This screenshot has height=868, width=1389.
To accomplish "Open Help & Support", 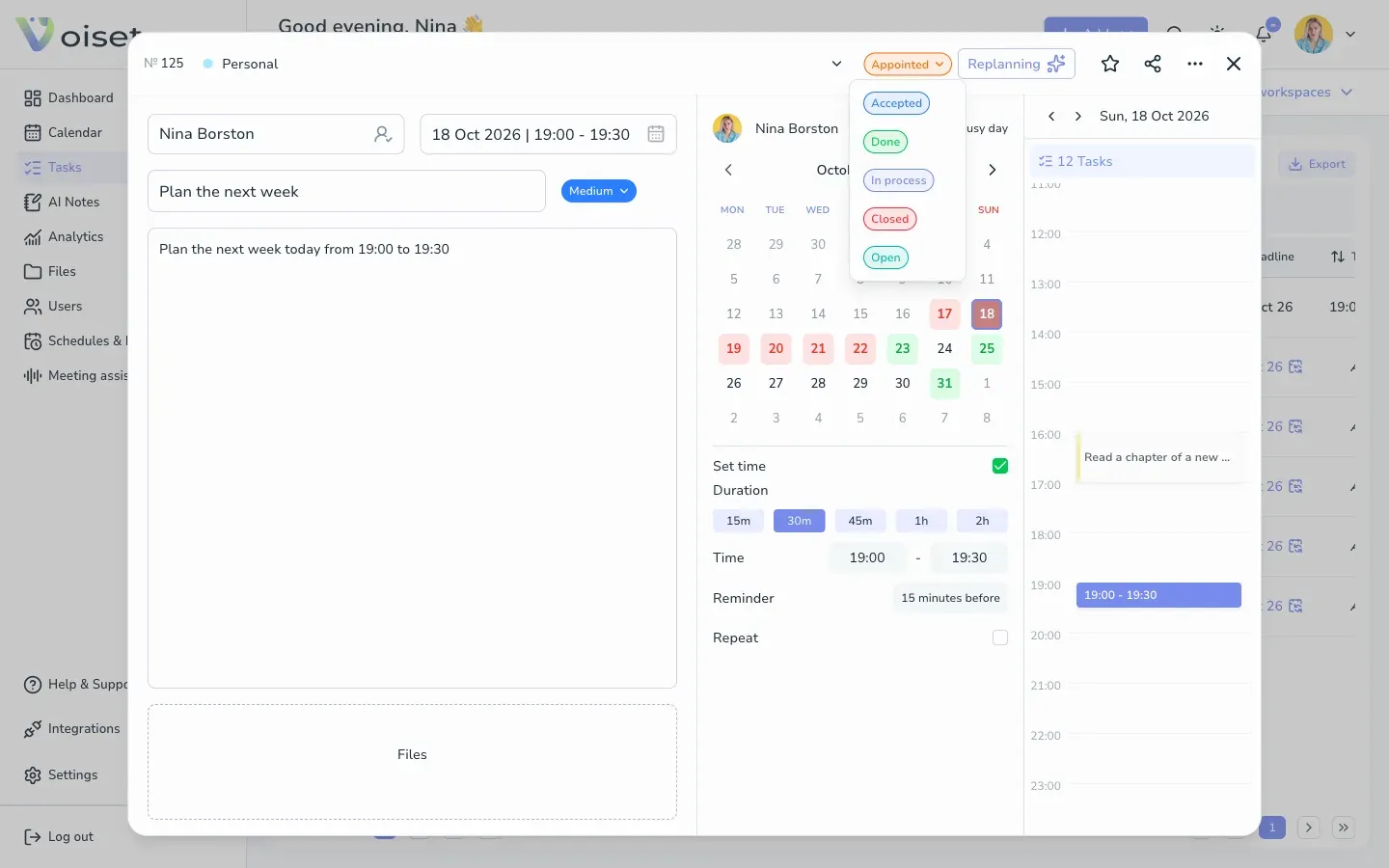I will tap(75, 684).
